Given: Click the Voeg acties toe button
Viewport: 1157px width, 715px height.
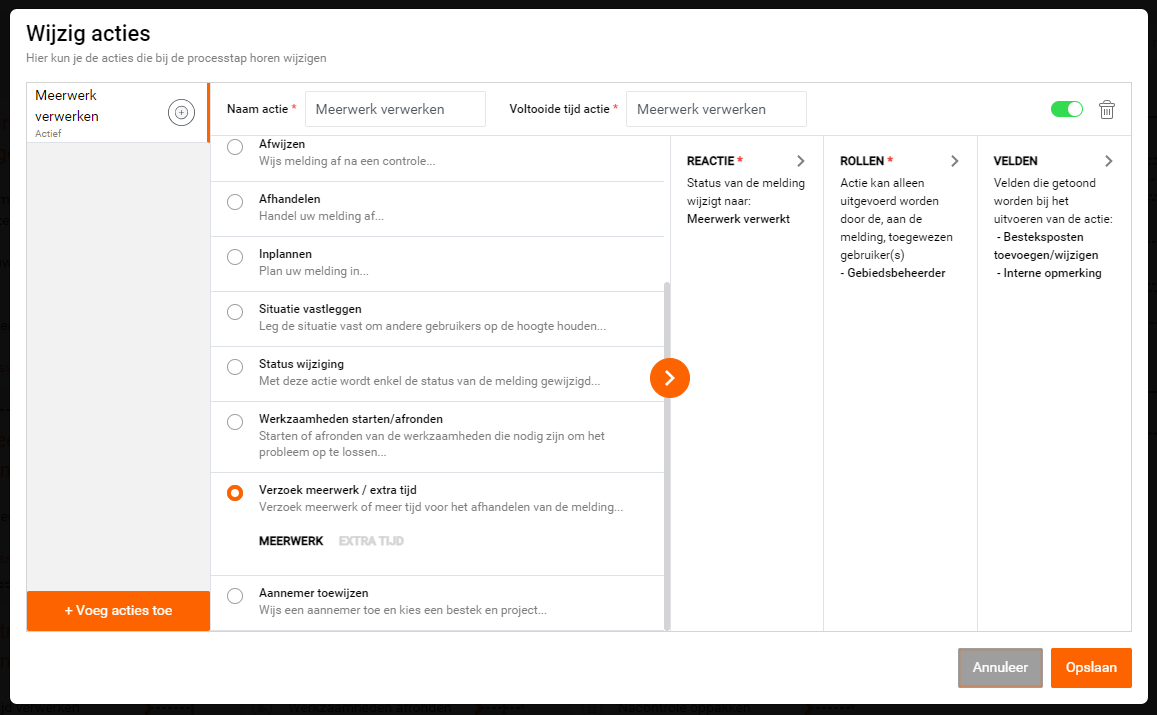Looking at the screenshot, I should [118, 611].
